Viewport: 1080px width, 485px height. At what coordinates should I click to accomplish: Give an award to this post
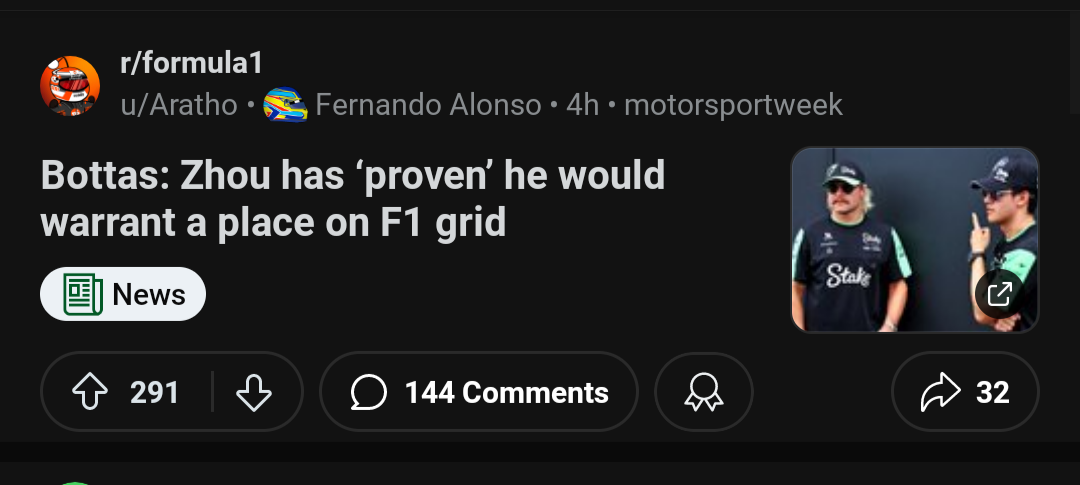[703, 393]
